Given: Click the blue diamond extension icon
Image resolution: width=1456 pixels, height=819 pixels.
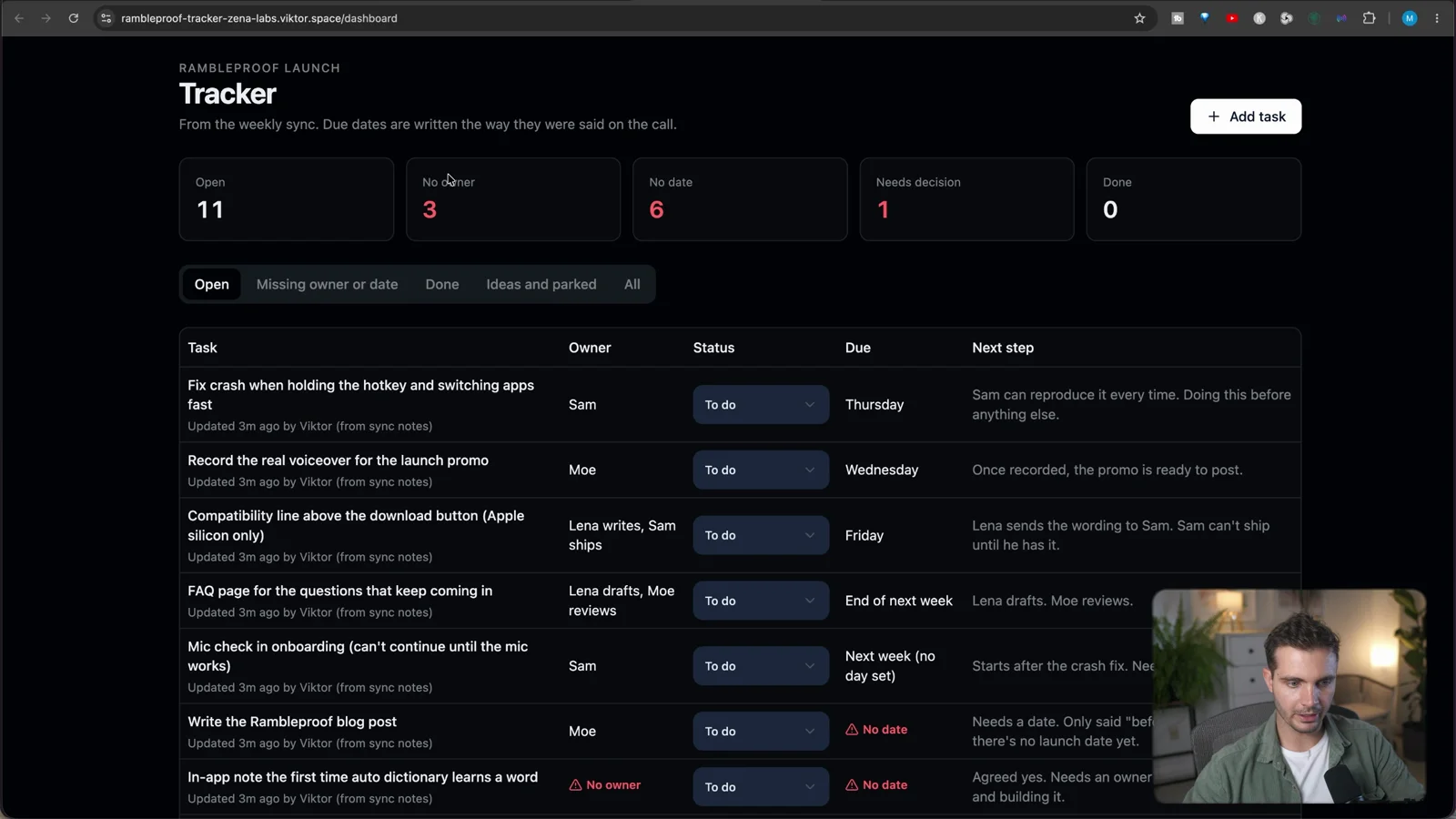Looking at the screenshot, I should 1205,18.
